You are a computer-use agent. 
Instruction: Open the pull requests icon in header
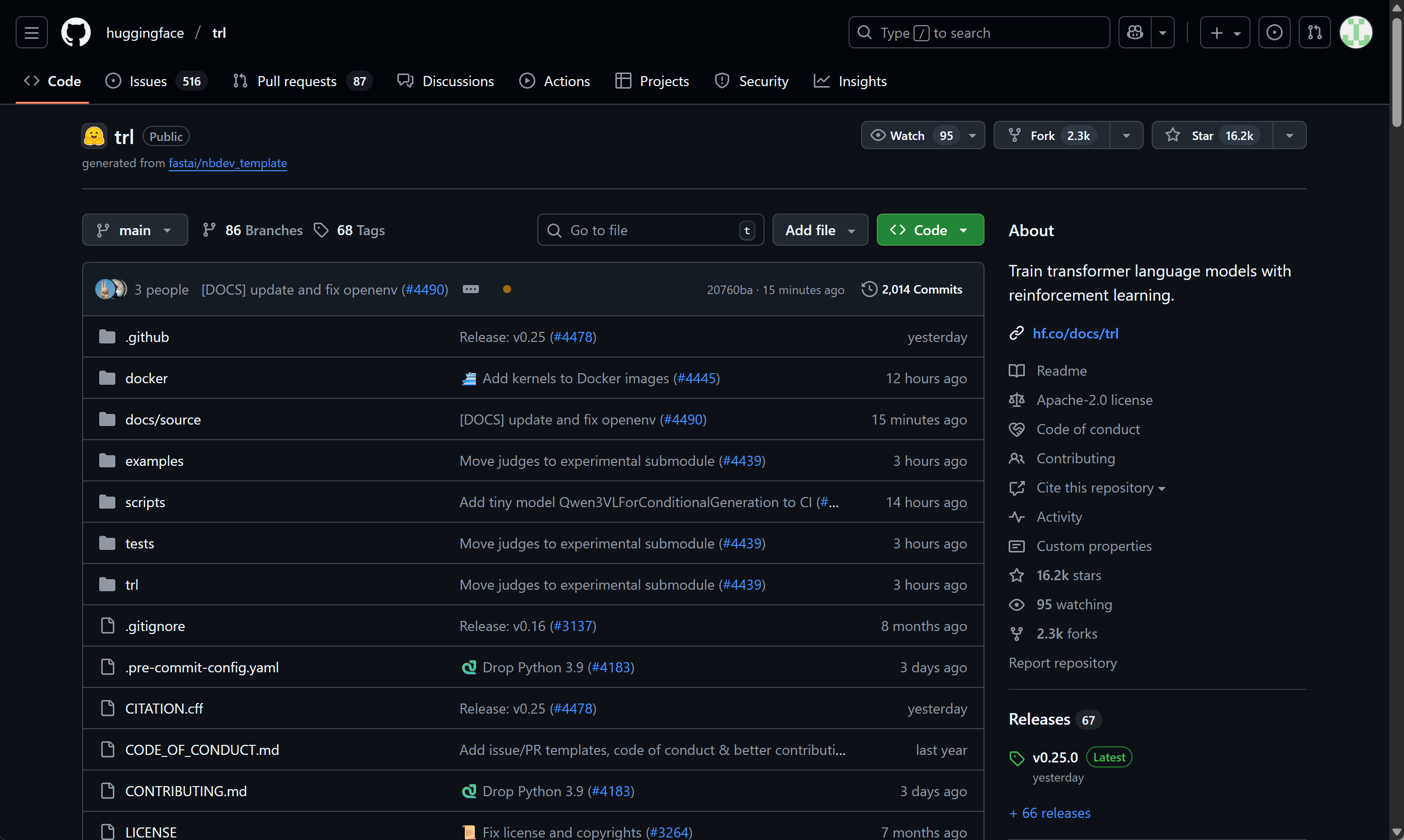pos(1314,32)
